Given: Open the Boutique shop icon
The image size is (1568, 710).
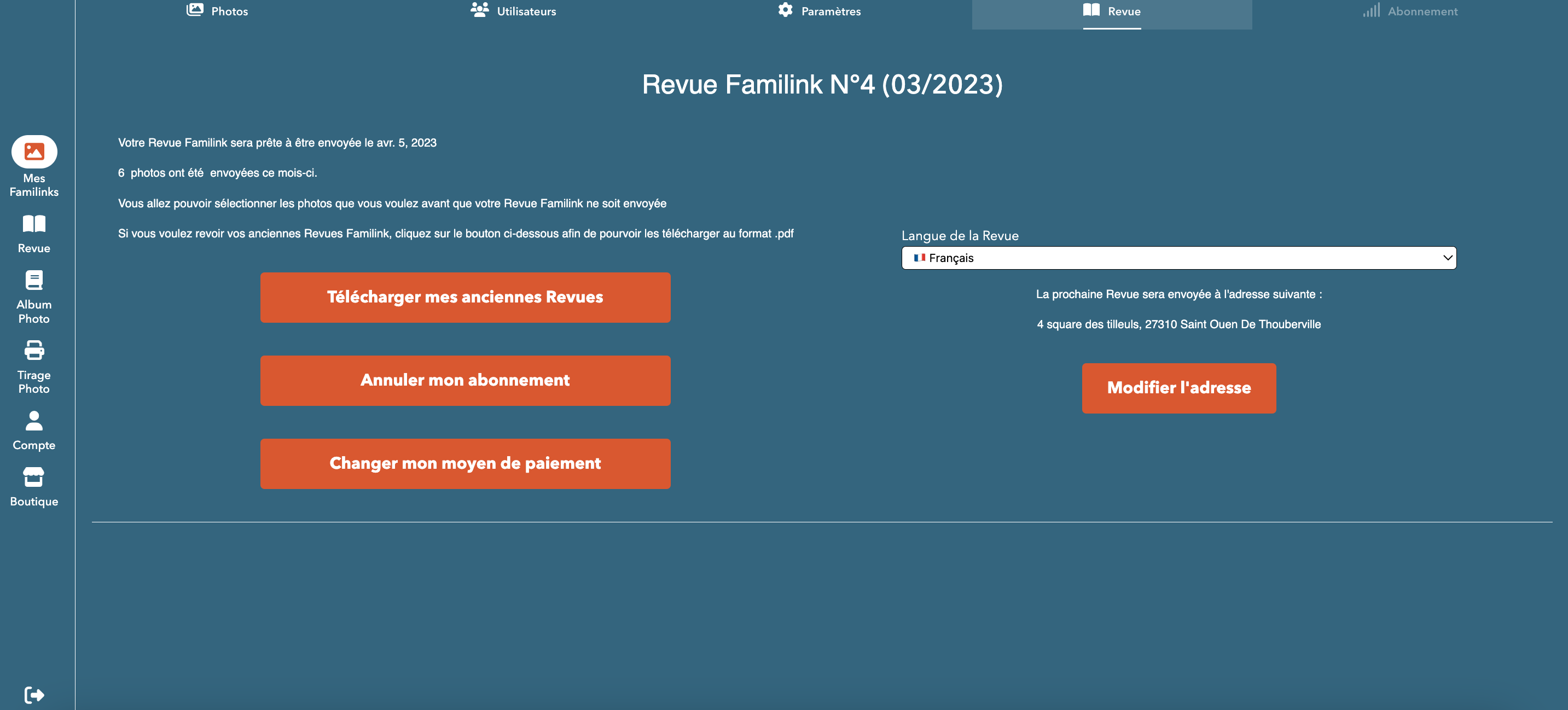Looking at the screenshot, I should pyautogui.click(x=34, y=477).
